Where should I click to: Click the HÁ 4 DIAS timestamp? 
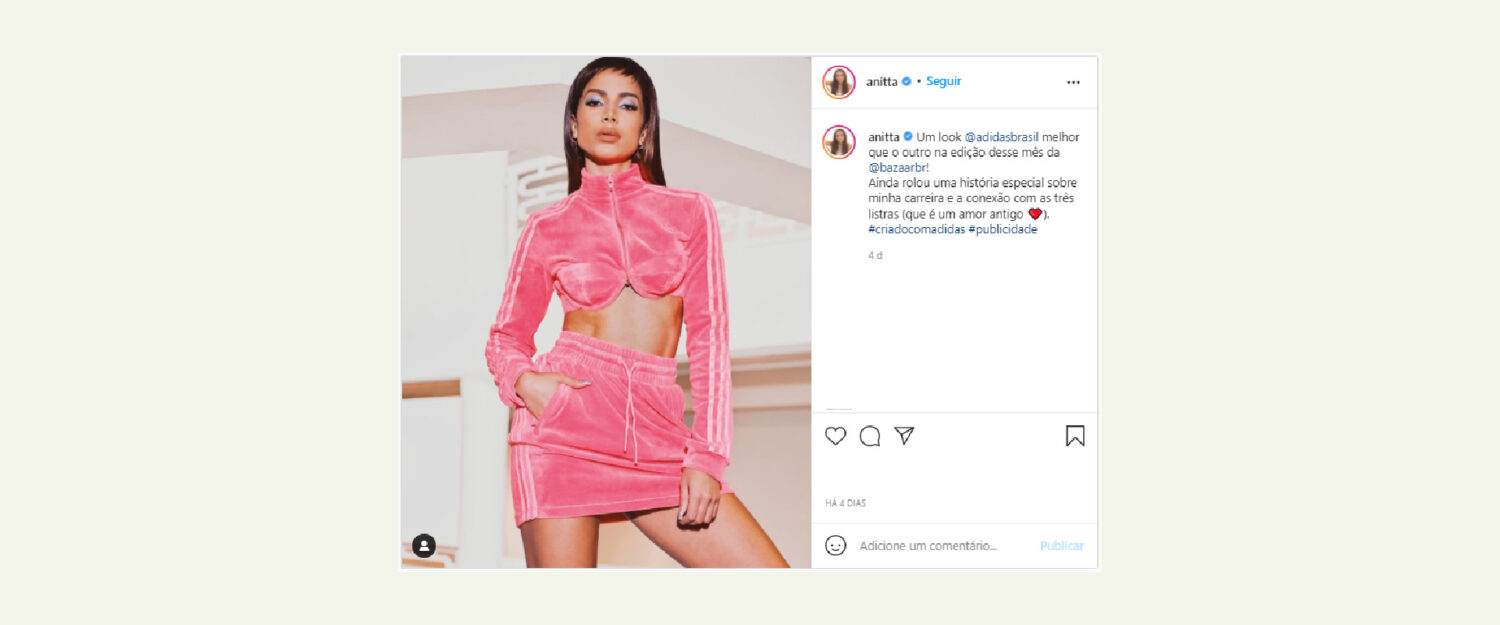pyautogui.click(x=846, y=503)
